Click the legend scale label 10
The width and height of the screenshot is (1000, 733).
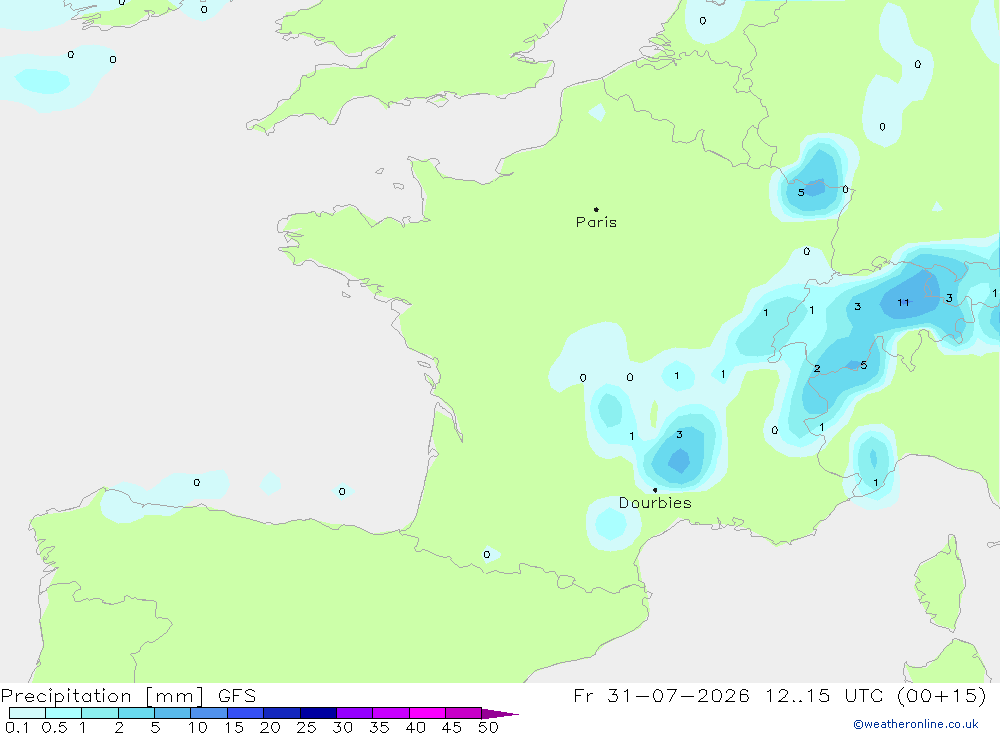(197, 727)
